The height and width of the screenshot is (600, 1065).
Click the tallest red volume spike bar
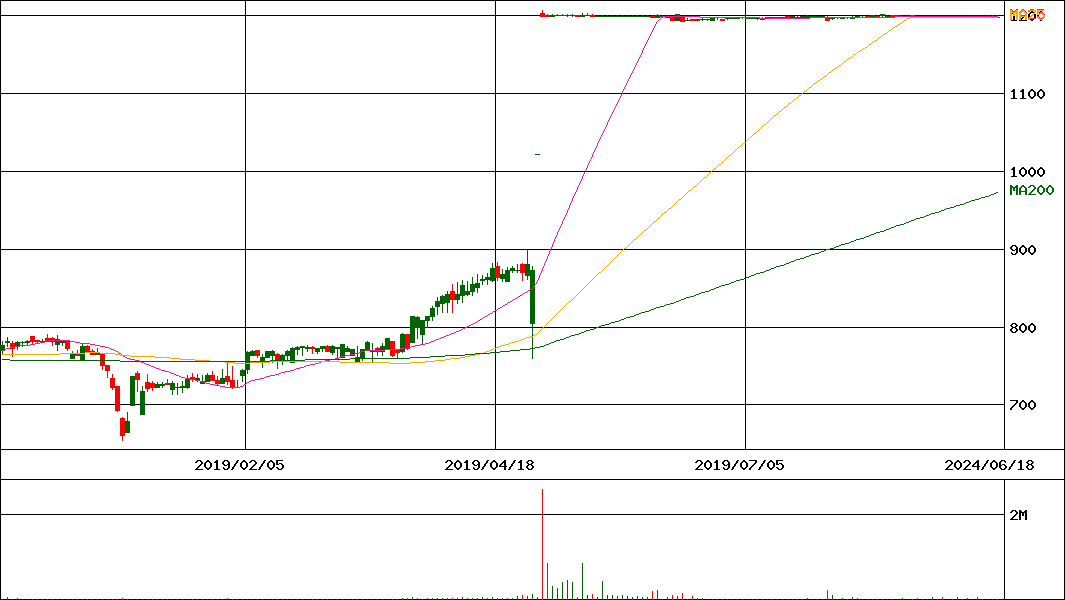[x=542, y=540]
